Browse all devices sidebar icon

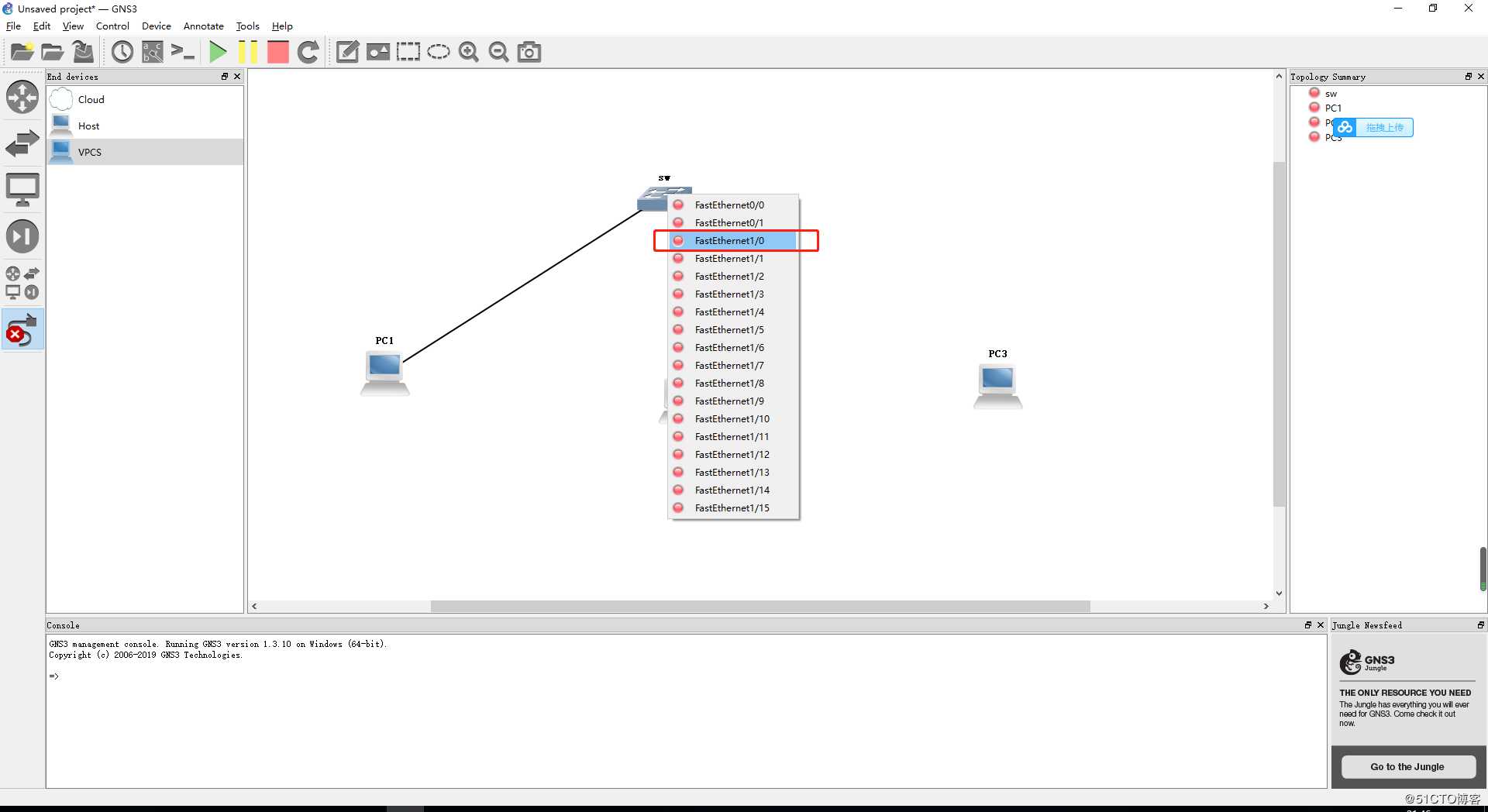pos(22,283)
